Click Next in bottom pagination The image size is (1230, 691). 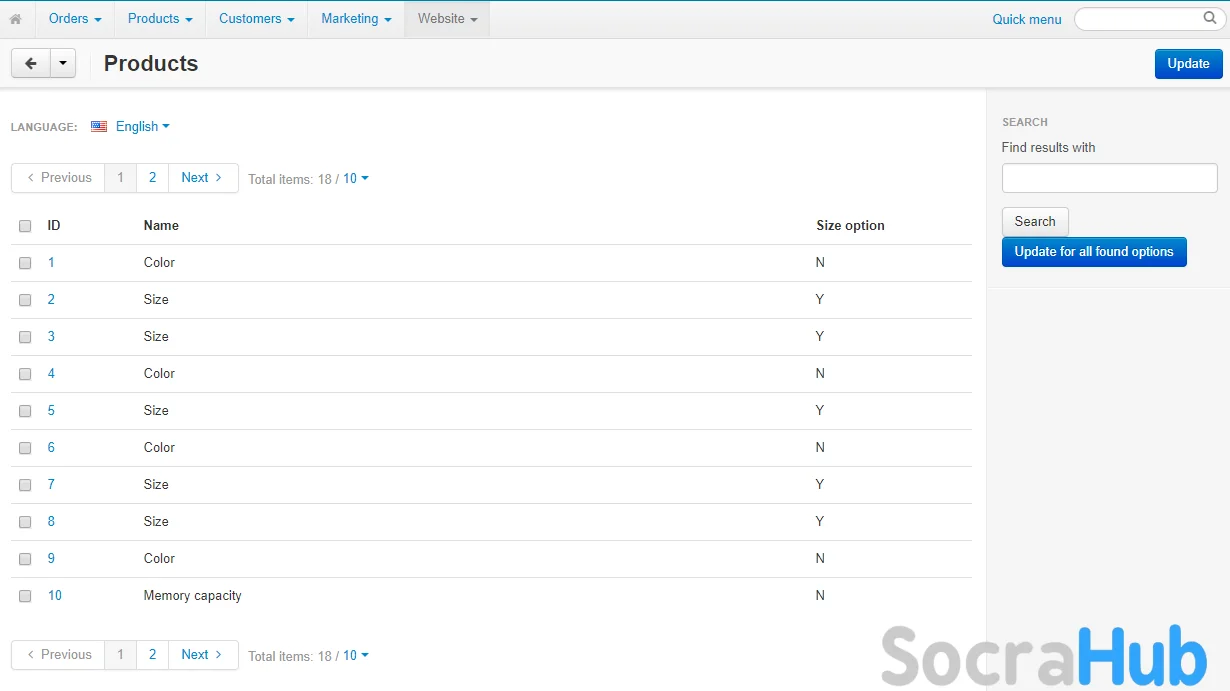[x=202, y=655]
